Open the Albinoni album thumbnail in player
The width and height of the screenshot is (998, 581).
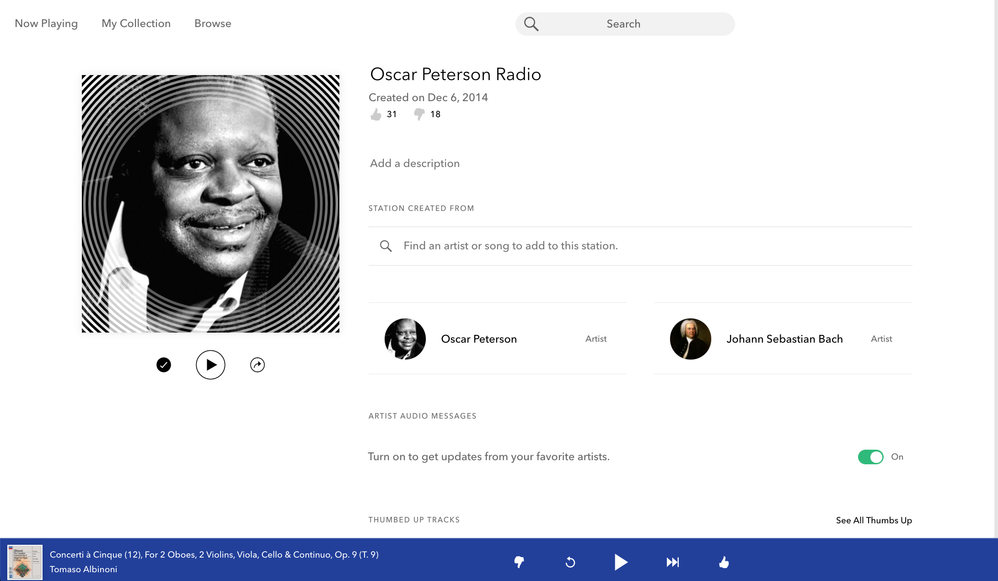(x=25, y=562)
